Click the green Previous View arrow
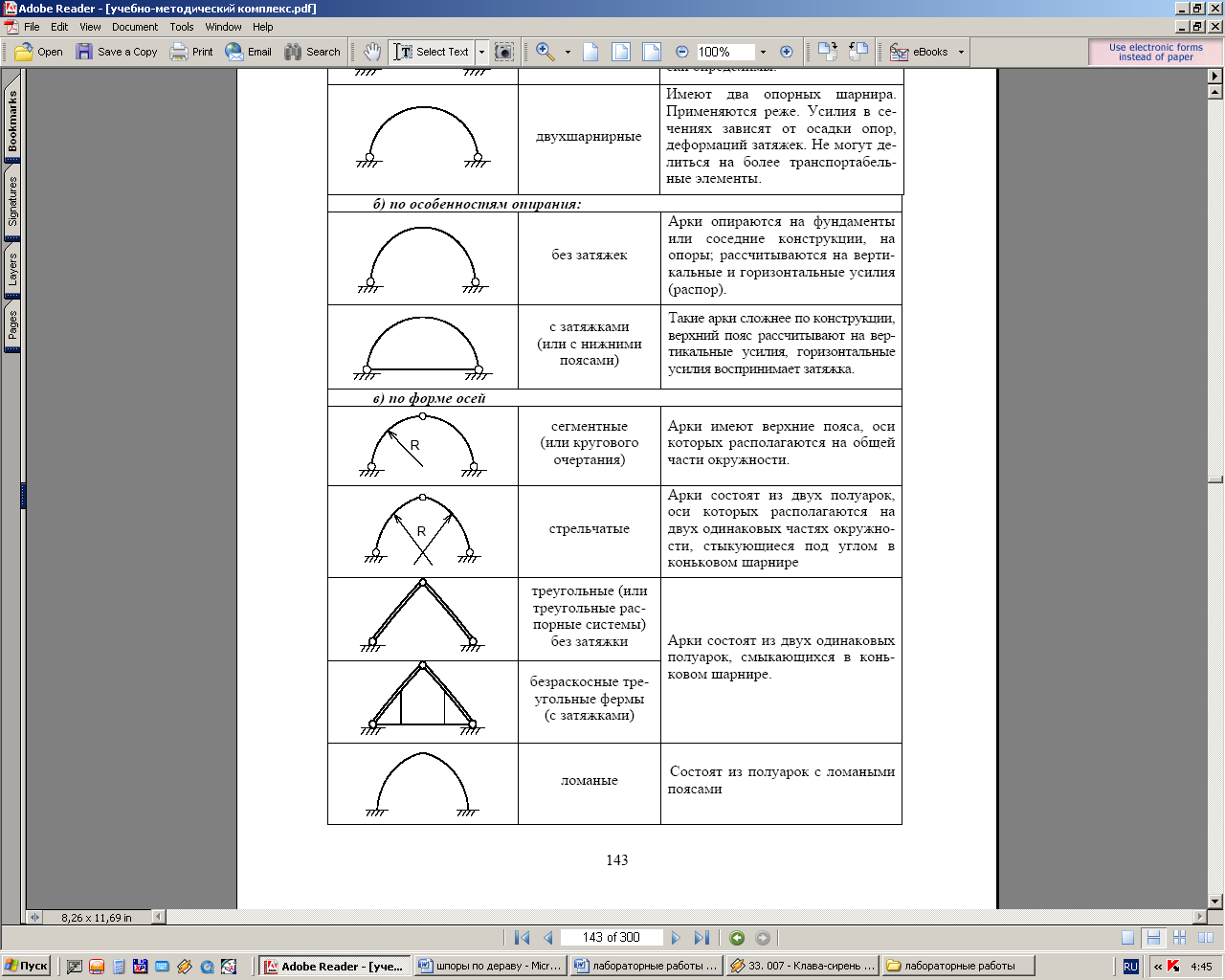Screen dimensions: 1225x980 pos(737,938)
